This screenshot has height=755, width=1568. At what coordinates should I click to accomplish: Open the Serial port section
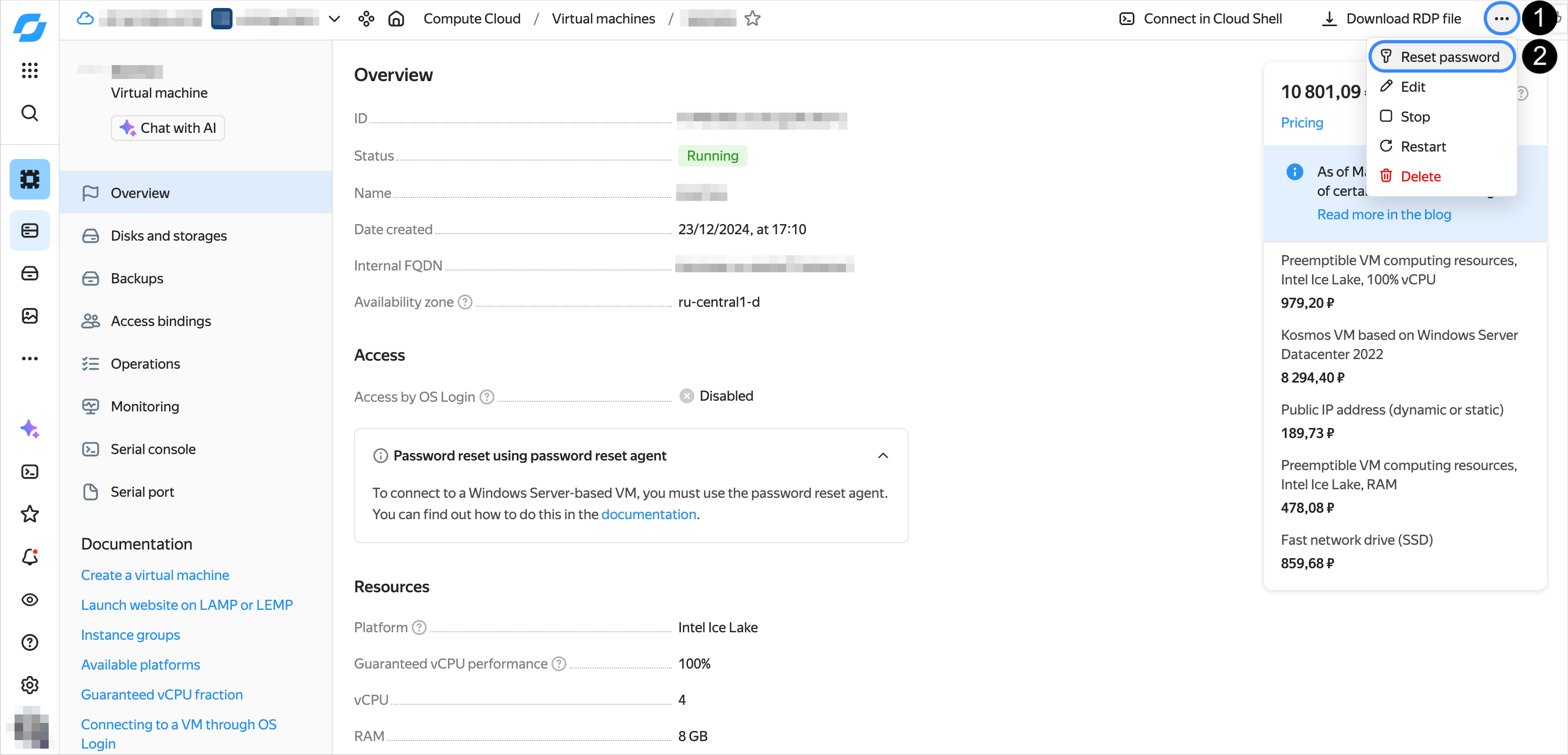point(196,491)
